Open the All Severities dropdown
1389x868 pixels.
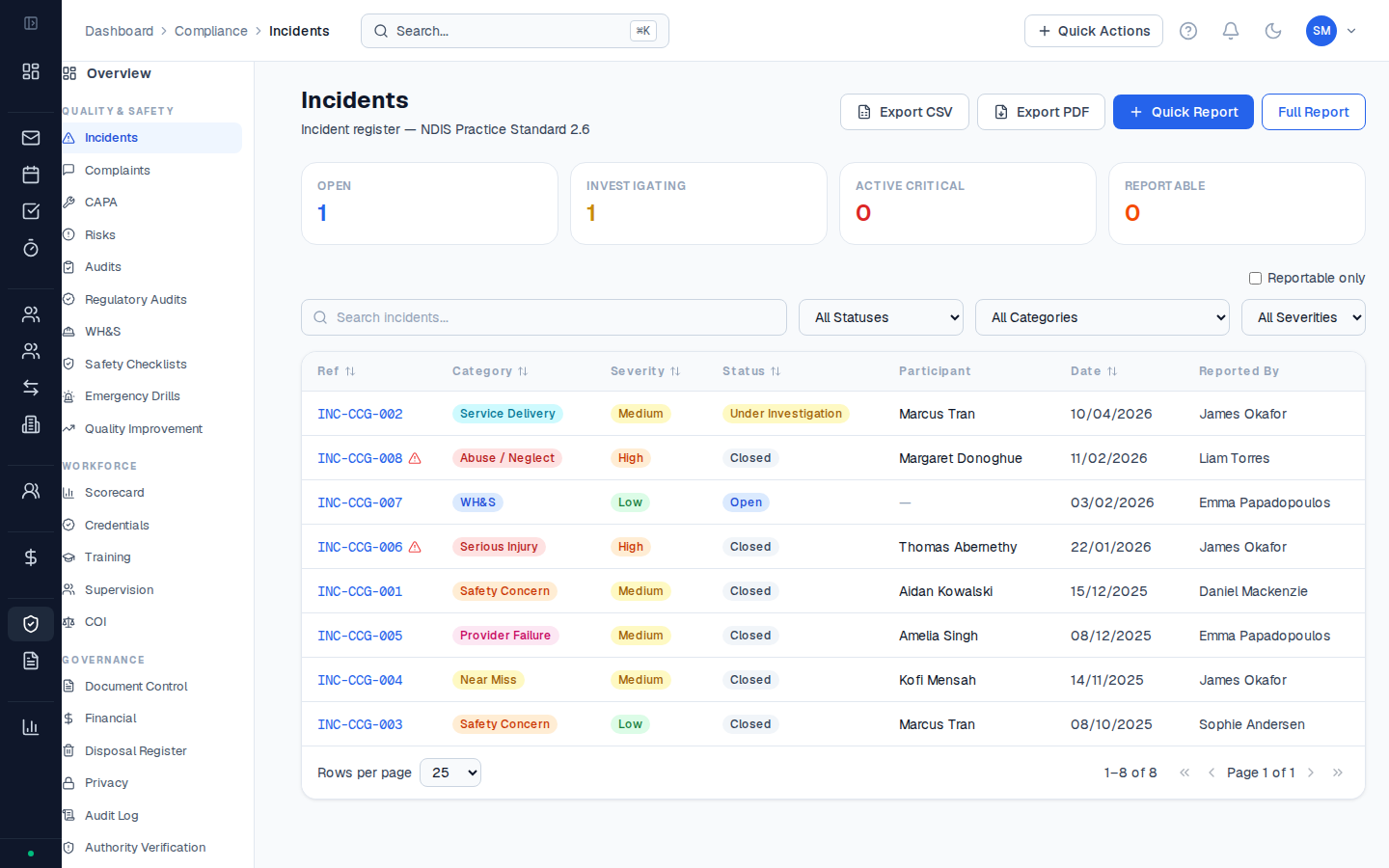(1303, 317)
